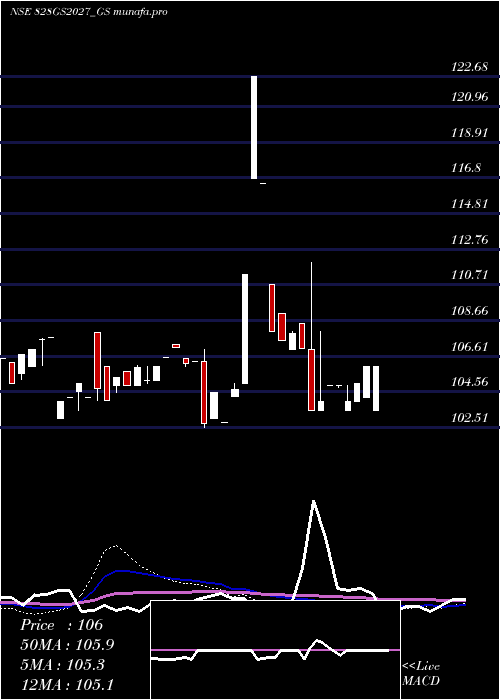
Task: Click the 108.66 price level label
Action: click(x=469, y=311)
